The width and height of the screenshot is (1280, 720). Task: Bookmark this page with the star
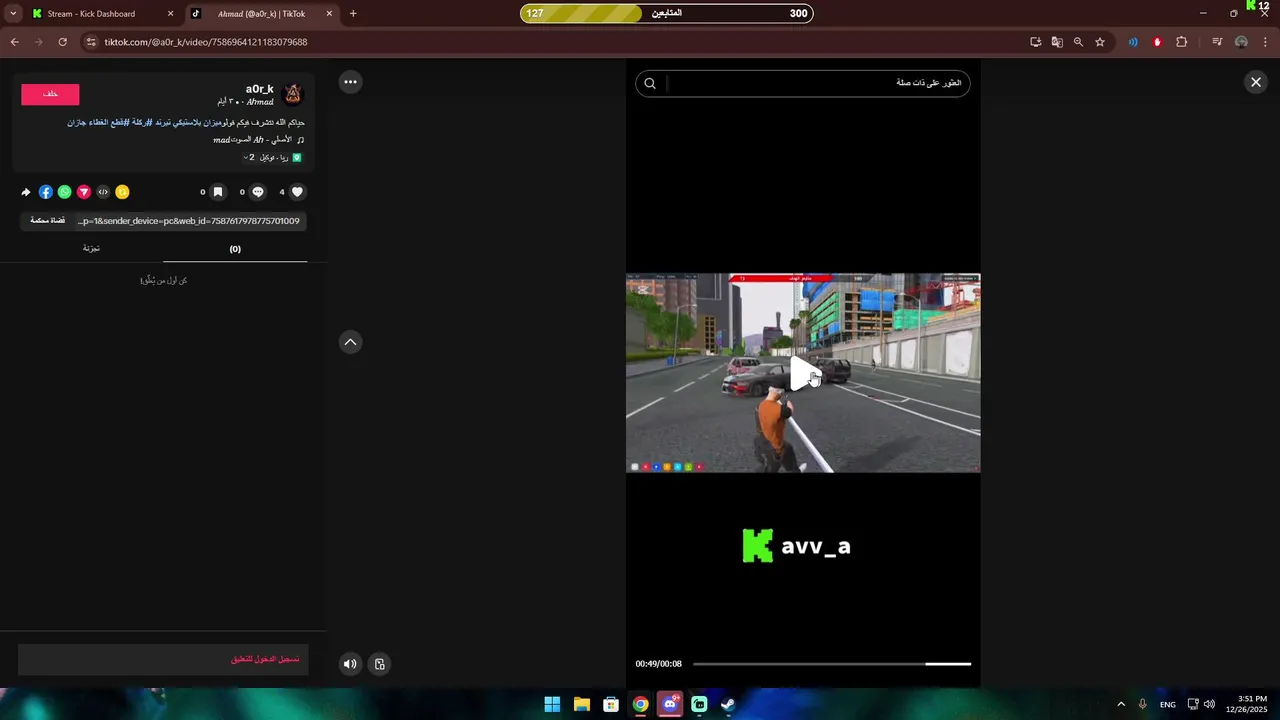point(1100,42)
